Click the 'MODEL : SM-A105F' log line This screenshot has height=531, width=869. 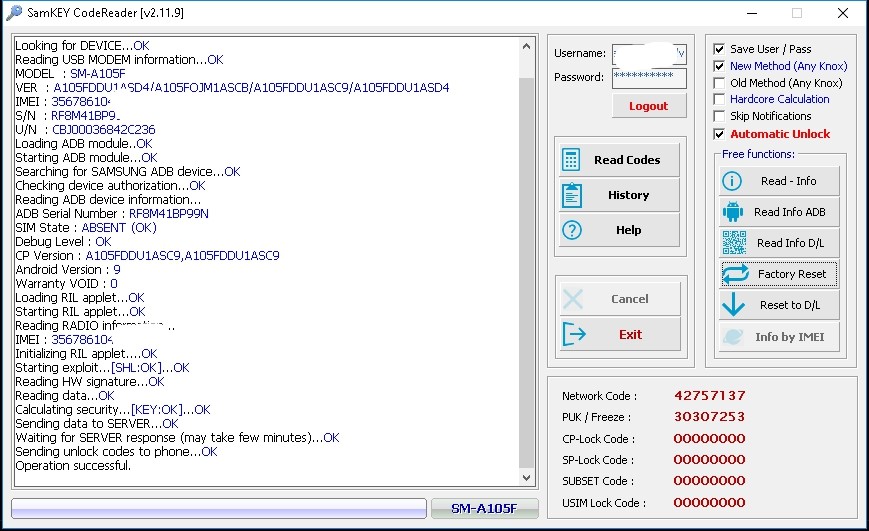pyautogui.click(x=70, y=74)
